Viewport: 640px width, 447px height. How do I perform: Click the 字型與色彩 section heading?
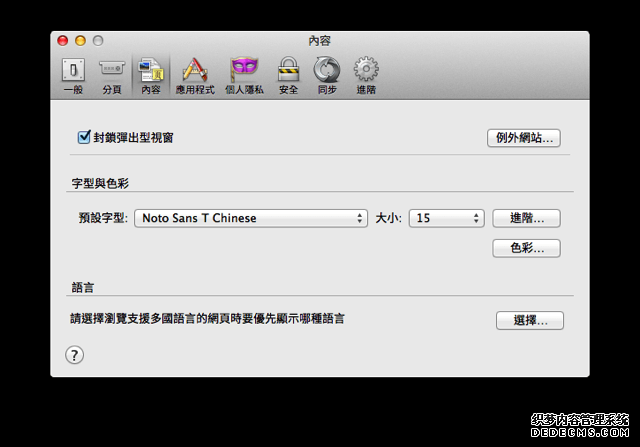coord(100,183)
